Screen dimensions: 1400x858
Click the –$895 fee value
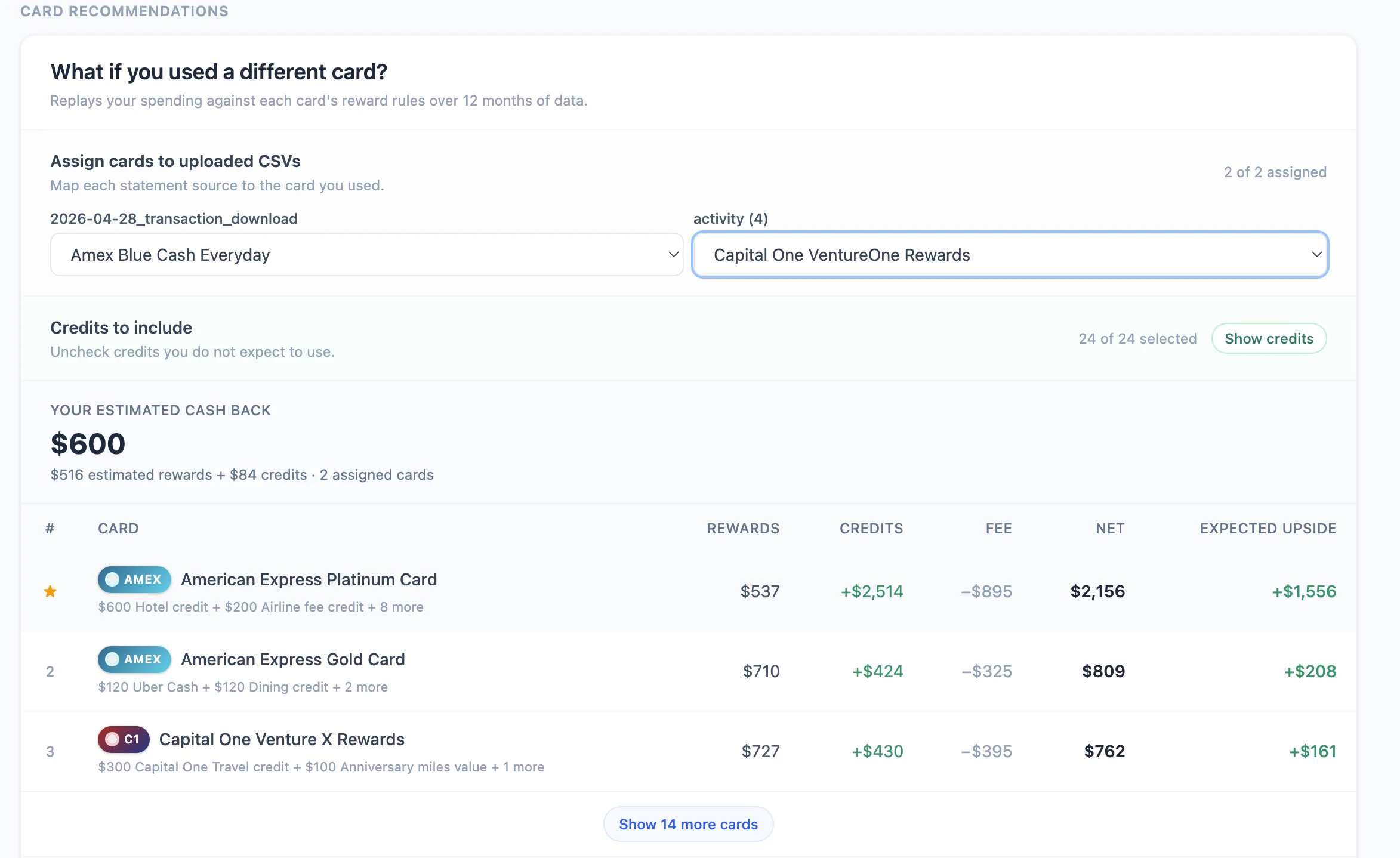pos(986,591)
